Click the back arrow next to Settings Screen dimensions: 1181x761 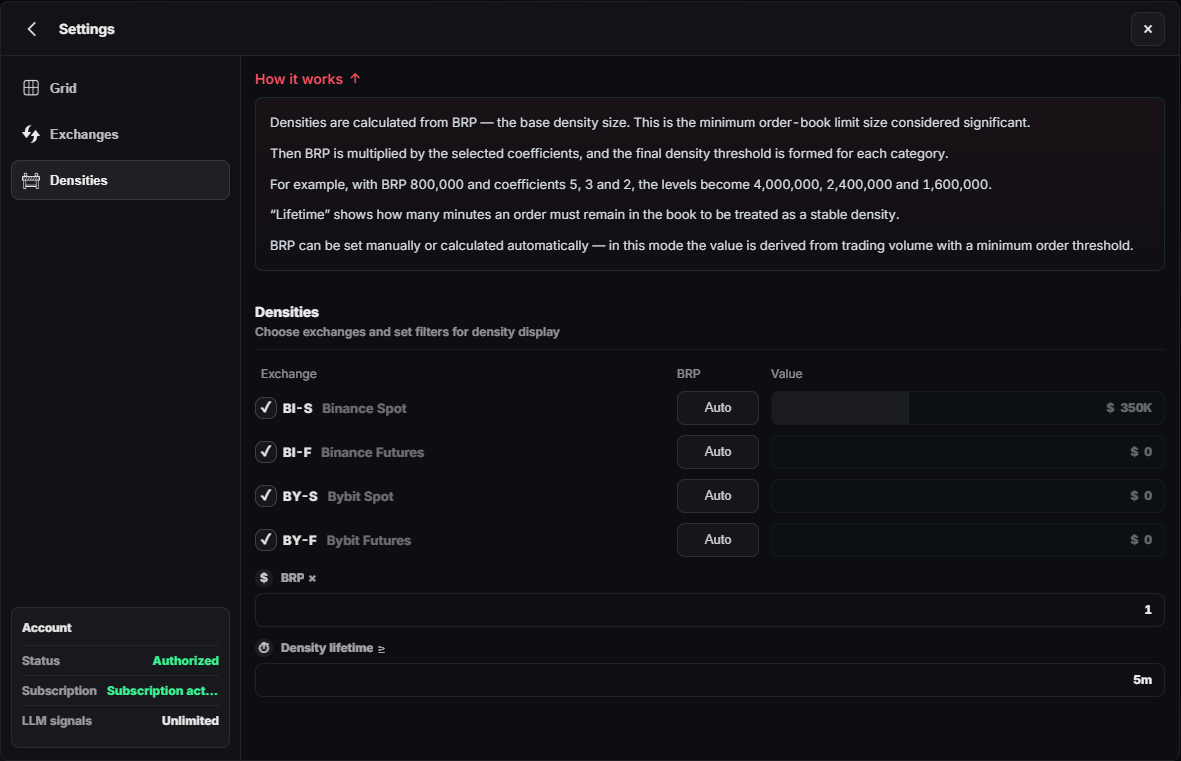pyautogui.click(x=32, y=29)
